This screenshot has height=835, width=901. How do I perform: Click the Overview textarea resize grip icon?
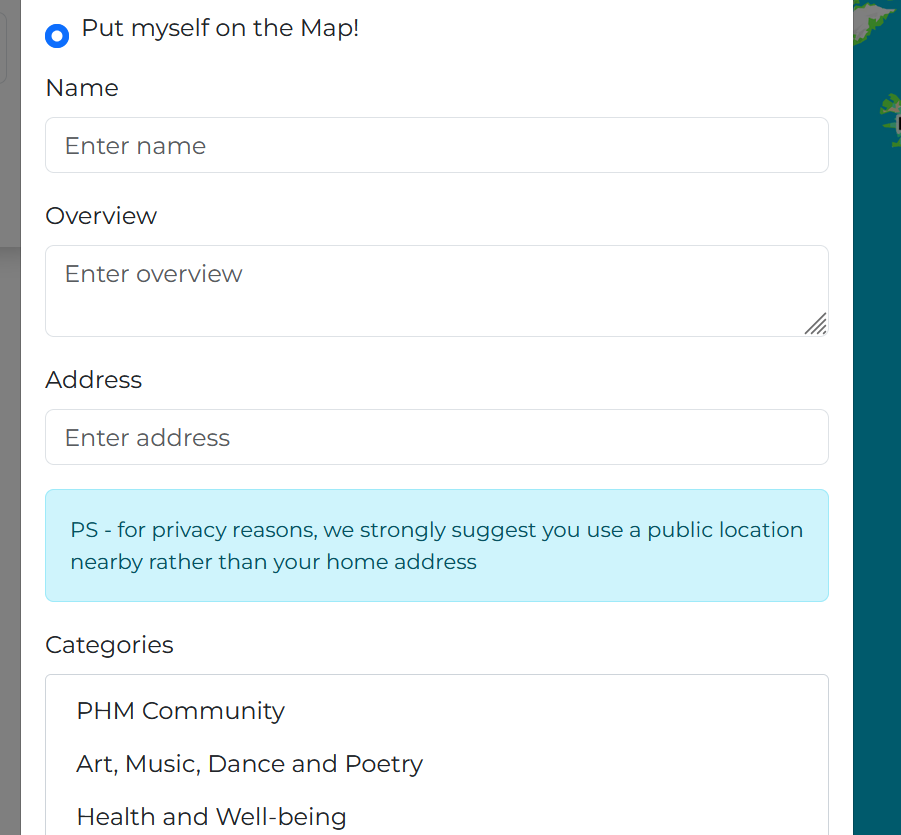[x=815, y=324]
